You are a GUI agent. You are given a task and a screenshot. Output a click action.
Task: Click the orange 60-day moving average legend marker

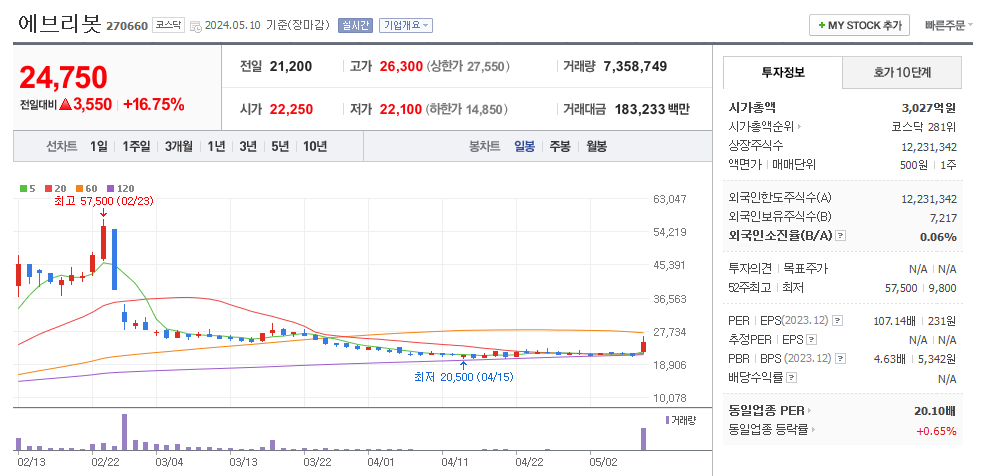80,188
